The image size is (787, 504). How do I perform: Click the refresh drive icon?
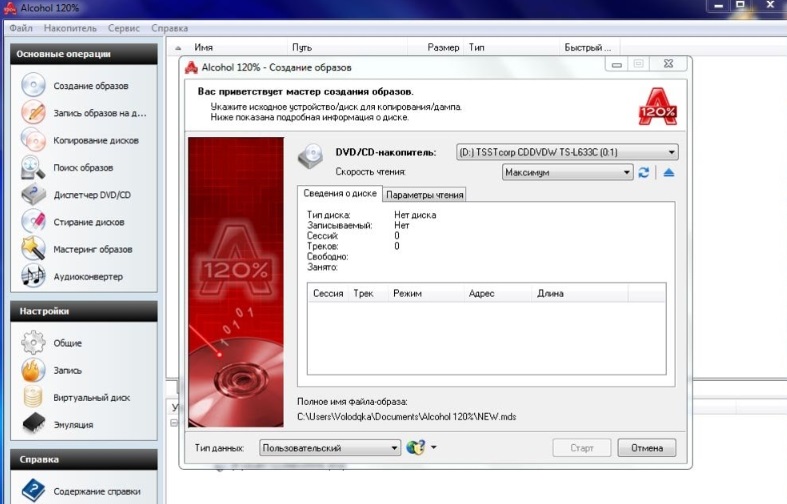[644, 173]
